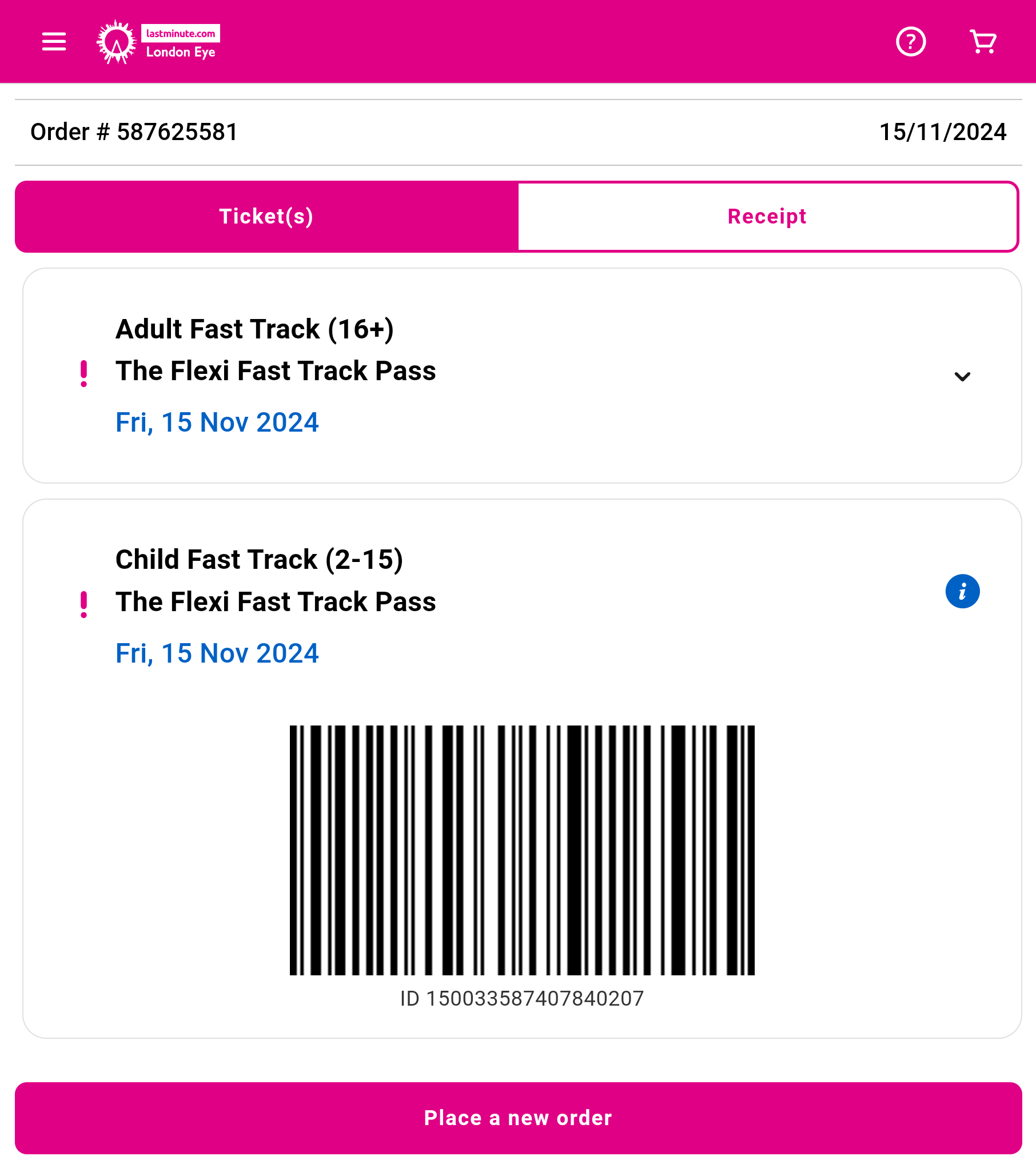Click the pink exclamation mark on Child ticket
The width and height of the screenshot is (1036, 1172).
click(83, 604)
